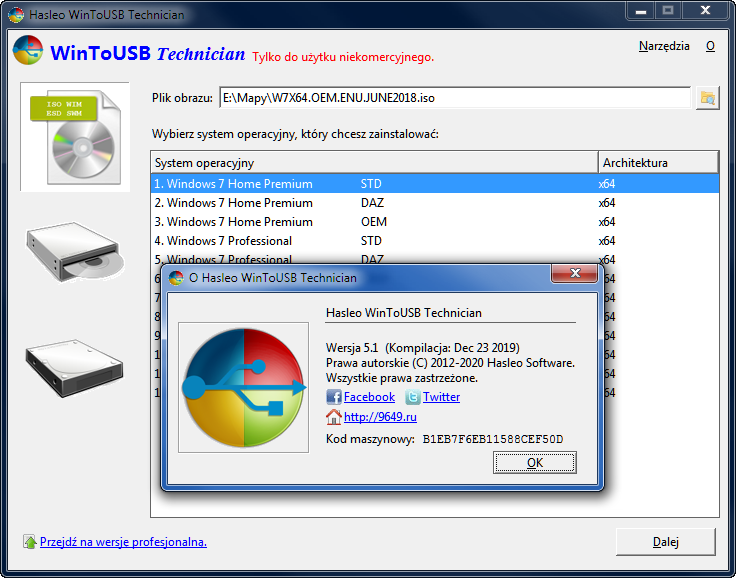736x578 pixels.
Task: Click the Twitter bird icon in About dialog
Action: pos(413,397)
